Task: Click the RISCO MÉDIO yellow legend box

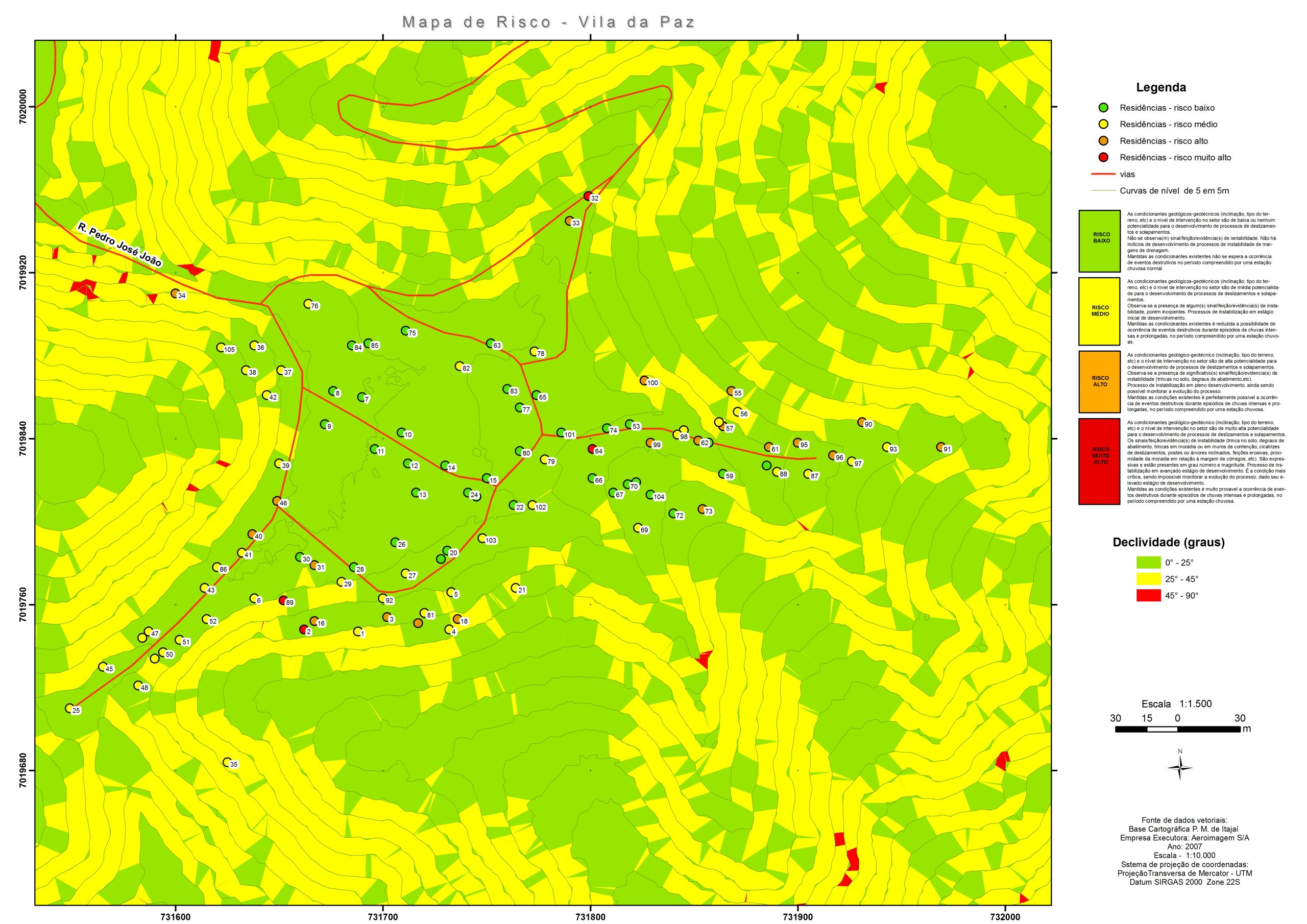Action: coord(1099,311)
